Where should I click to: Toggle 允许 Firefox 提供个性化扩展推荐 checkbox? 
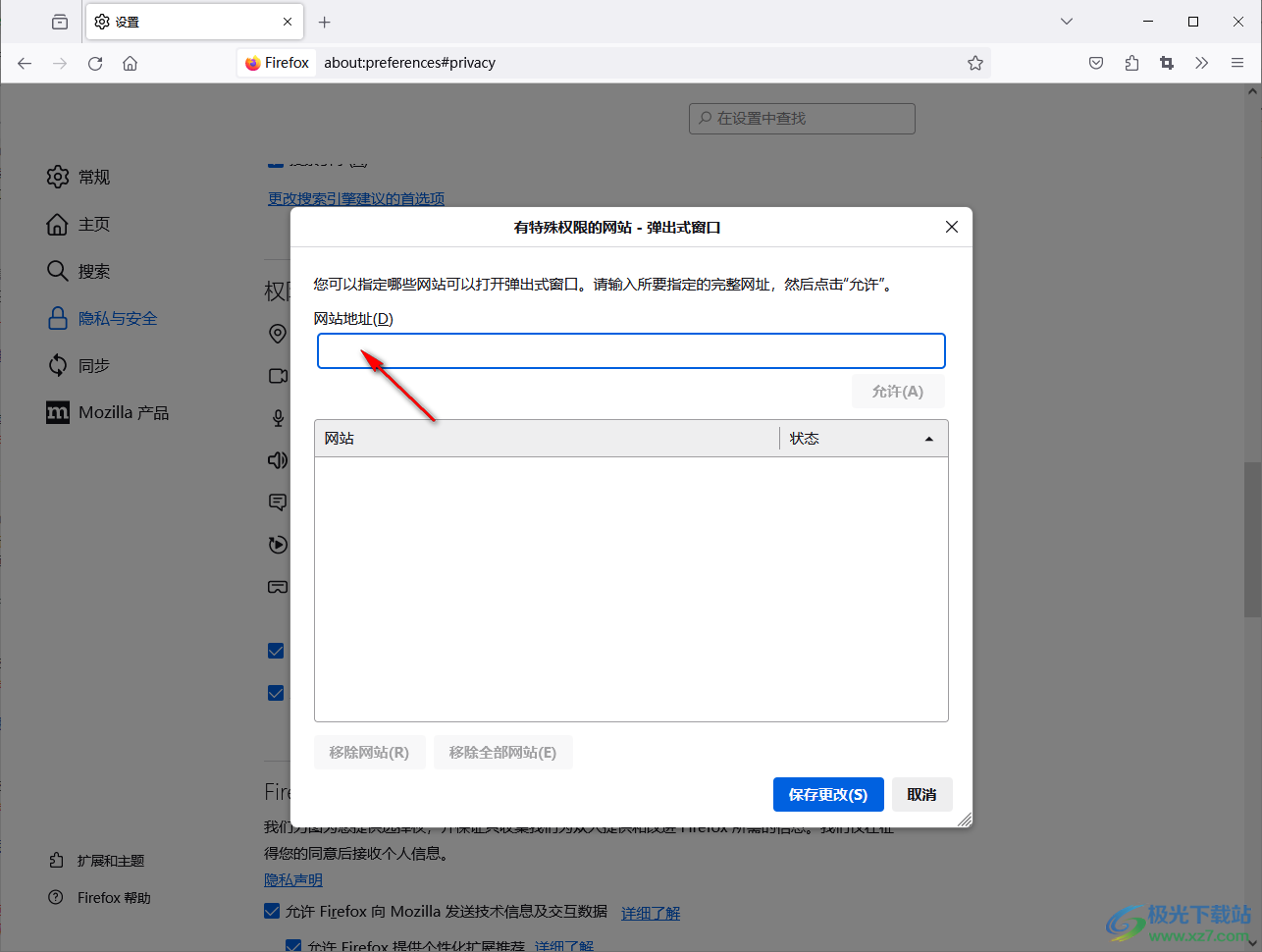pos(292,946)
